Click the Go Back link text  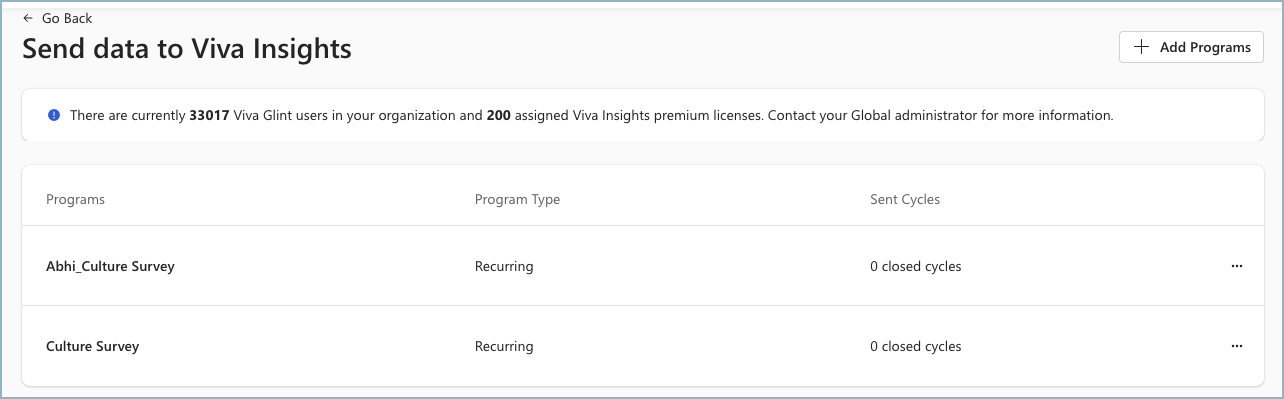coord(67,18)
